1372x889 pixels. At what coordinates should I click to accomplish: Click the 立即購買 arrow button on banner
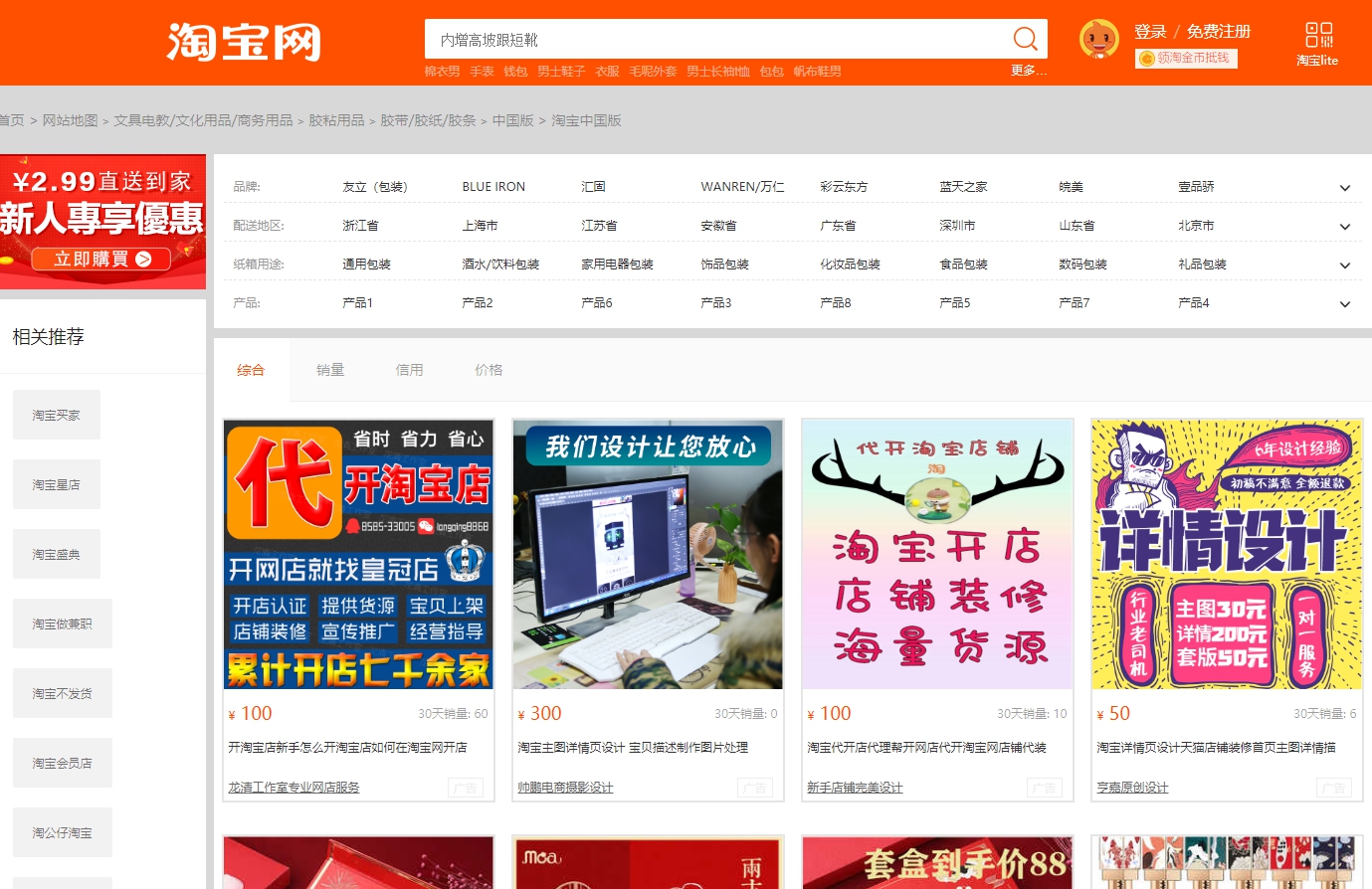103,259
